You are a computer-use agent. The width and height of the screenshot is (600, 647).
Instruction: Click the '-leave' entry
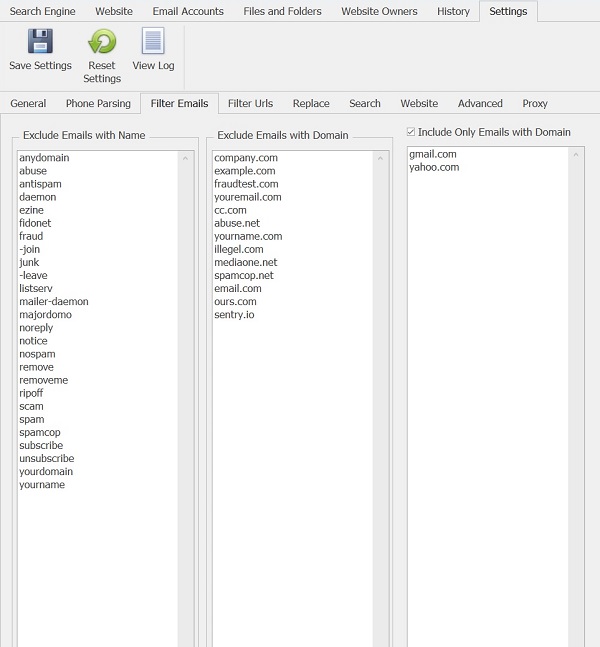pos(33,275)
